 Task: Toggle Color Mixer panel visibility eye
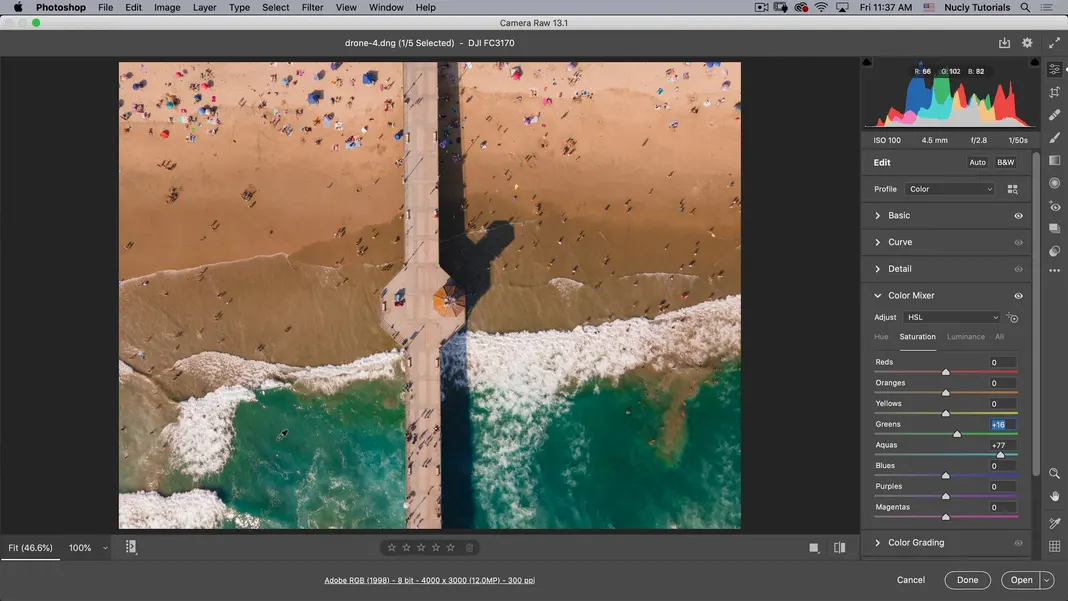coord(1018,296)
